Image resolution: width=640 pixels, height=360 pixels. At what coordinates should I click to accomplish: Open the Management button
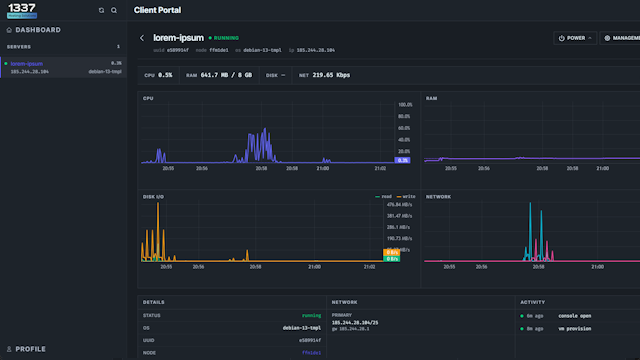620,38
